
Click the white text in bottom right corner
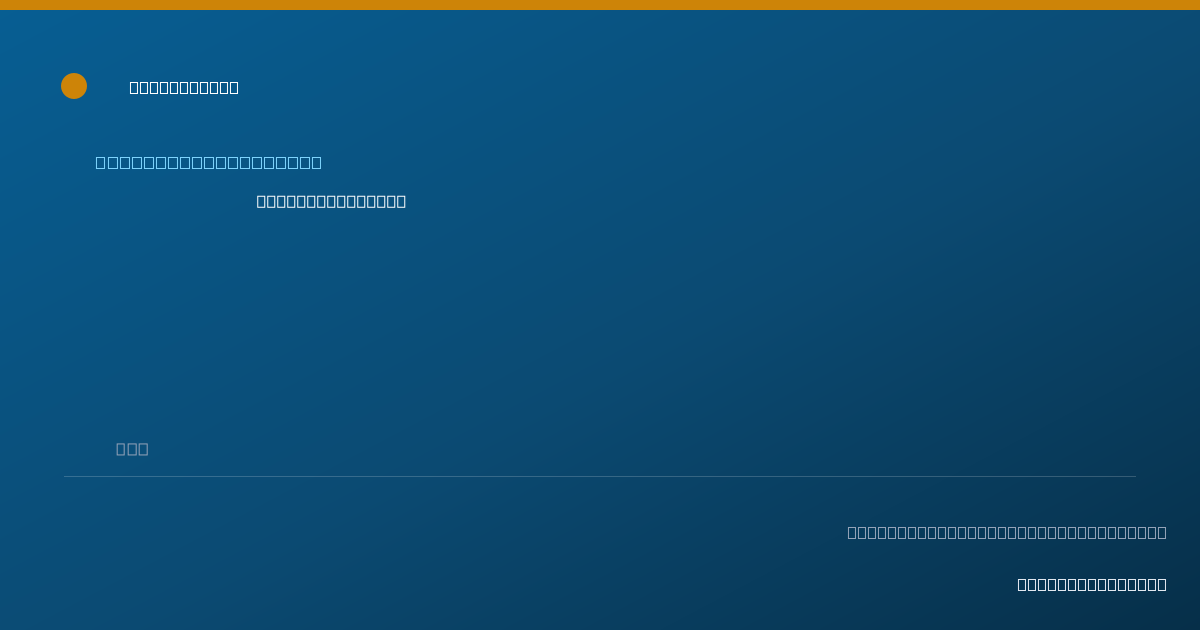[x=1092, y=584]
